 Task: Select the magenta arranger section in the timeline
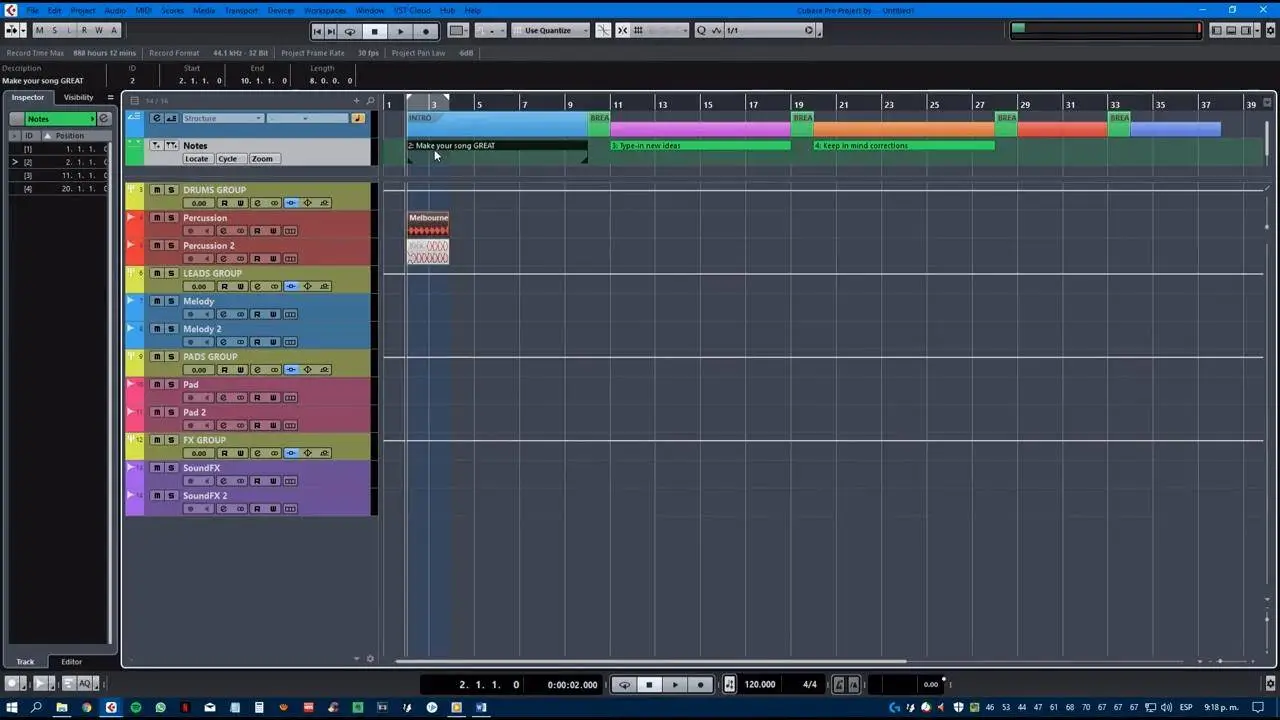[700, 129]
